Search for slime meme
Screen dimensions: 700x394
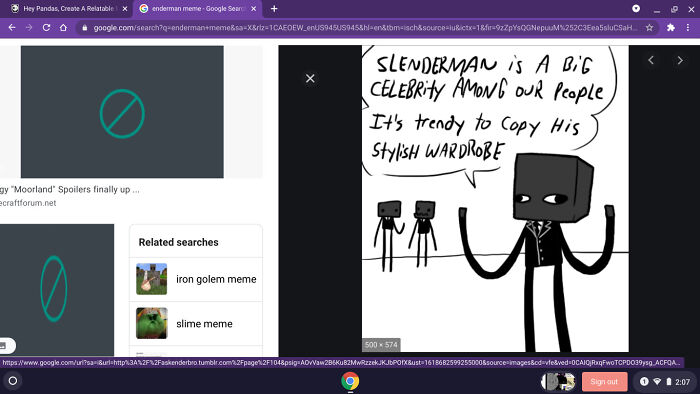[x=196, y=323]
